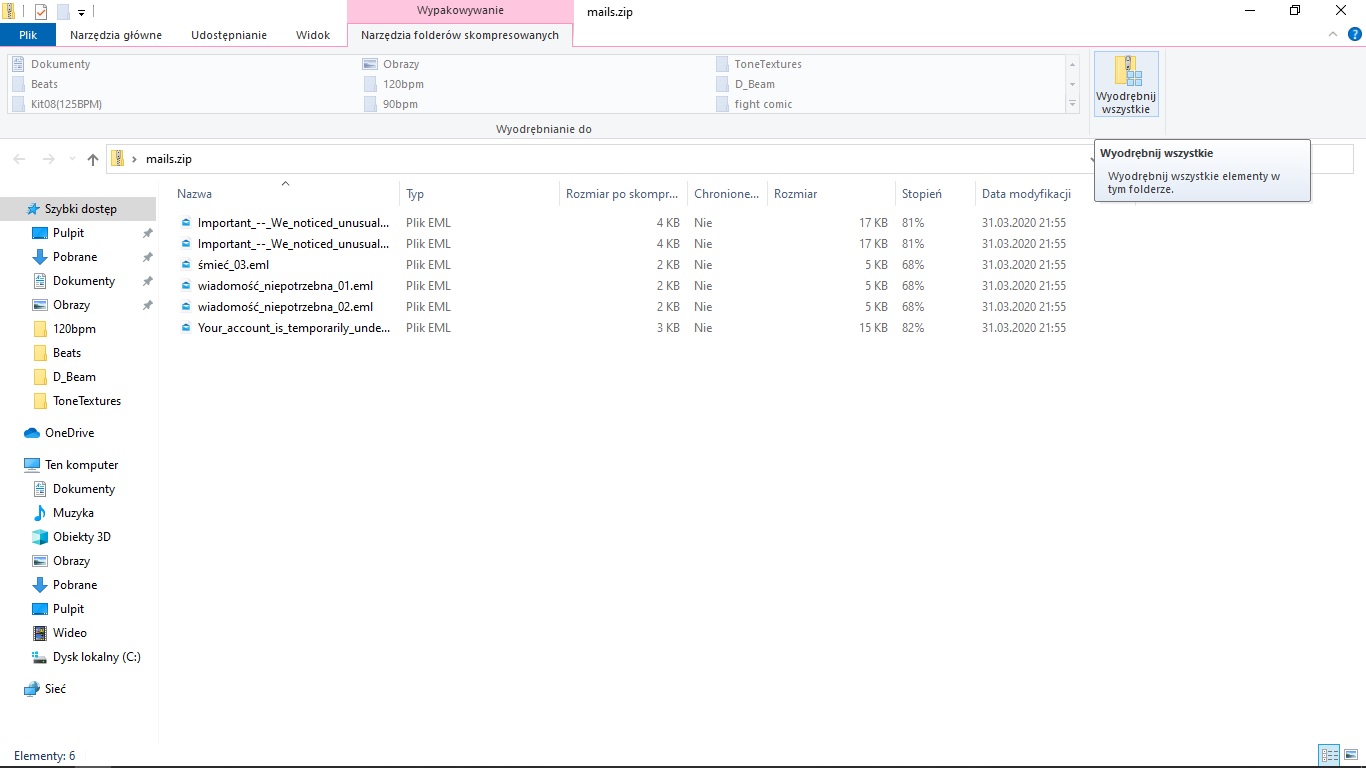Click the śmieć_03.eml file icon
The height and width of the screenshot is (768, 1366).
[x=185, y=265]
